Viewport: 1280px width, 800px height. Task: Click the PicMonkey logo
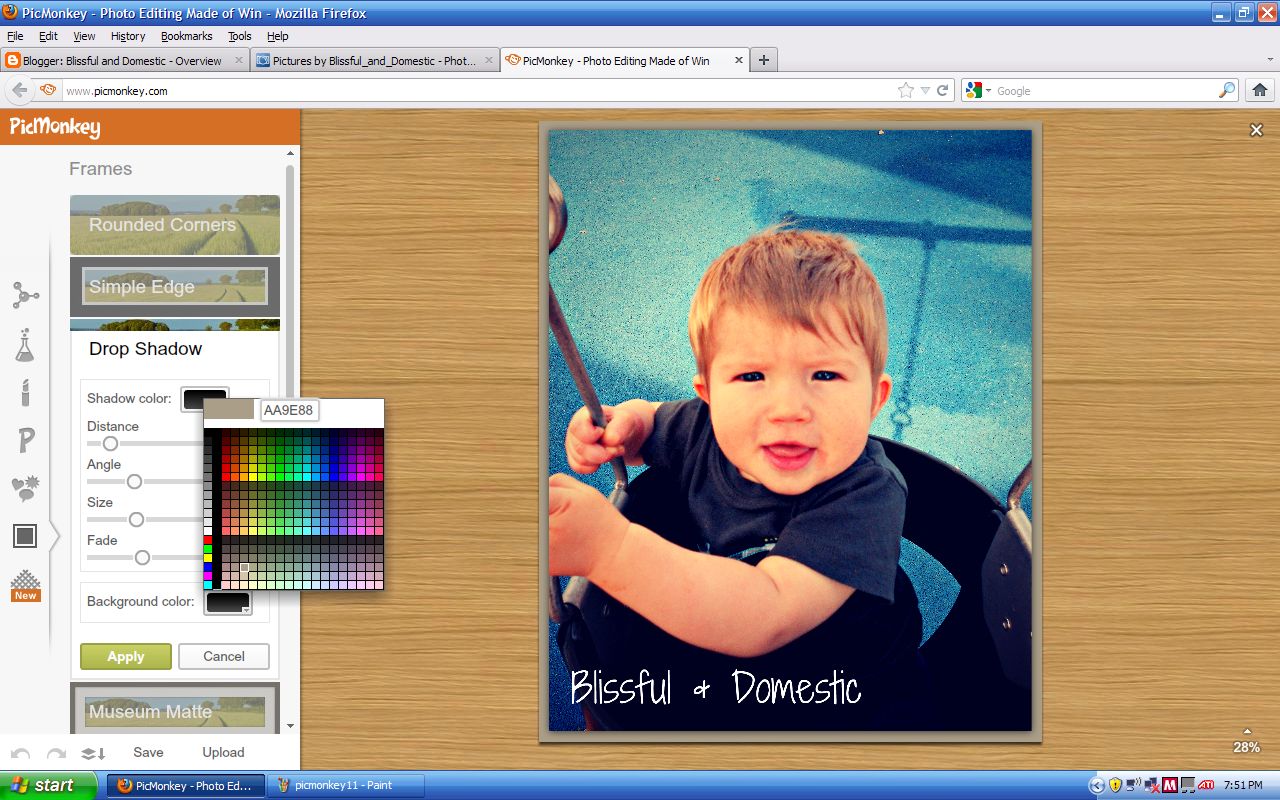pyautogui.click(x=55, y=127)
